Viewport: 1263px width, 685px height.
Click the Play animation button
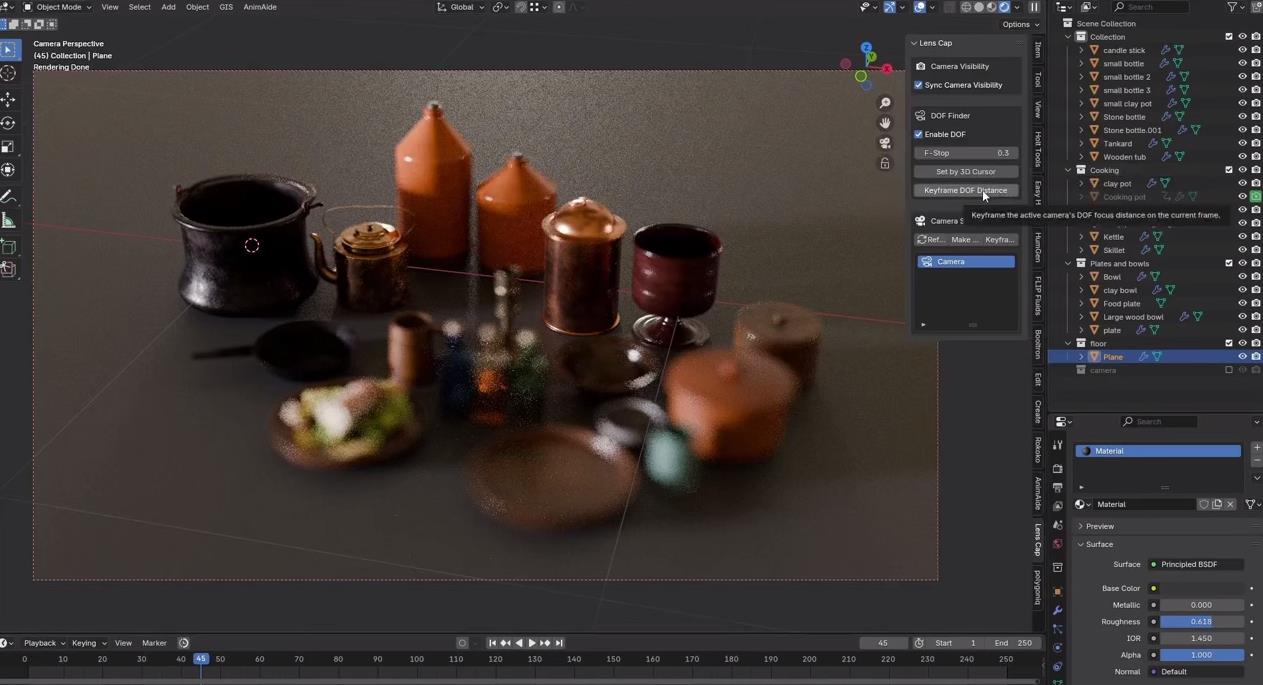532,643
